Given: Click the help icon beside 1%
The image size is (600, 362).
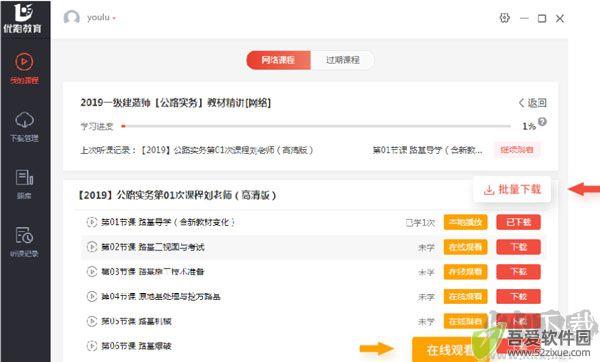Looking at the screenshot, I should click(542, 122).
